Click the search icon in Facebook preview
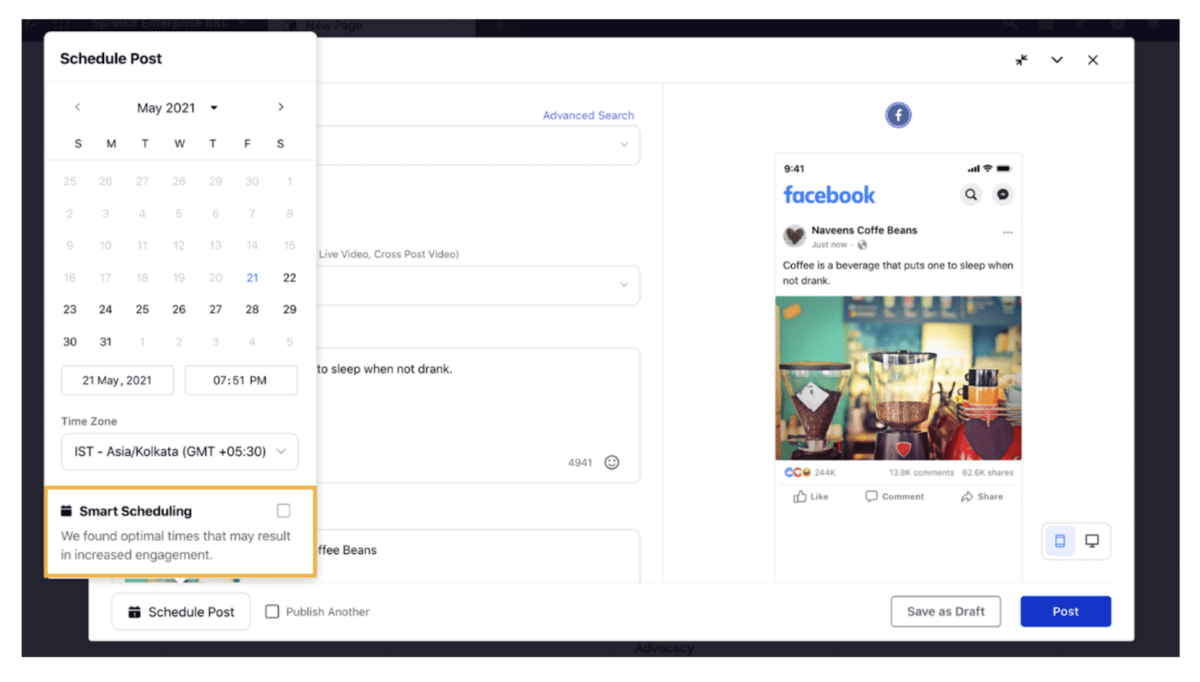The width and height of the screenshot is (1200, 682). [971, 195]
